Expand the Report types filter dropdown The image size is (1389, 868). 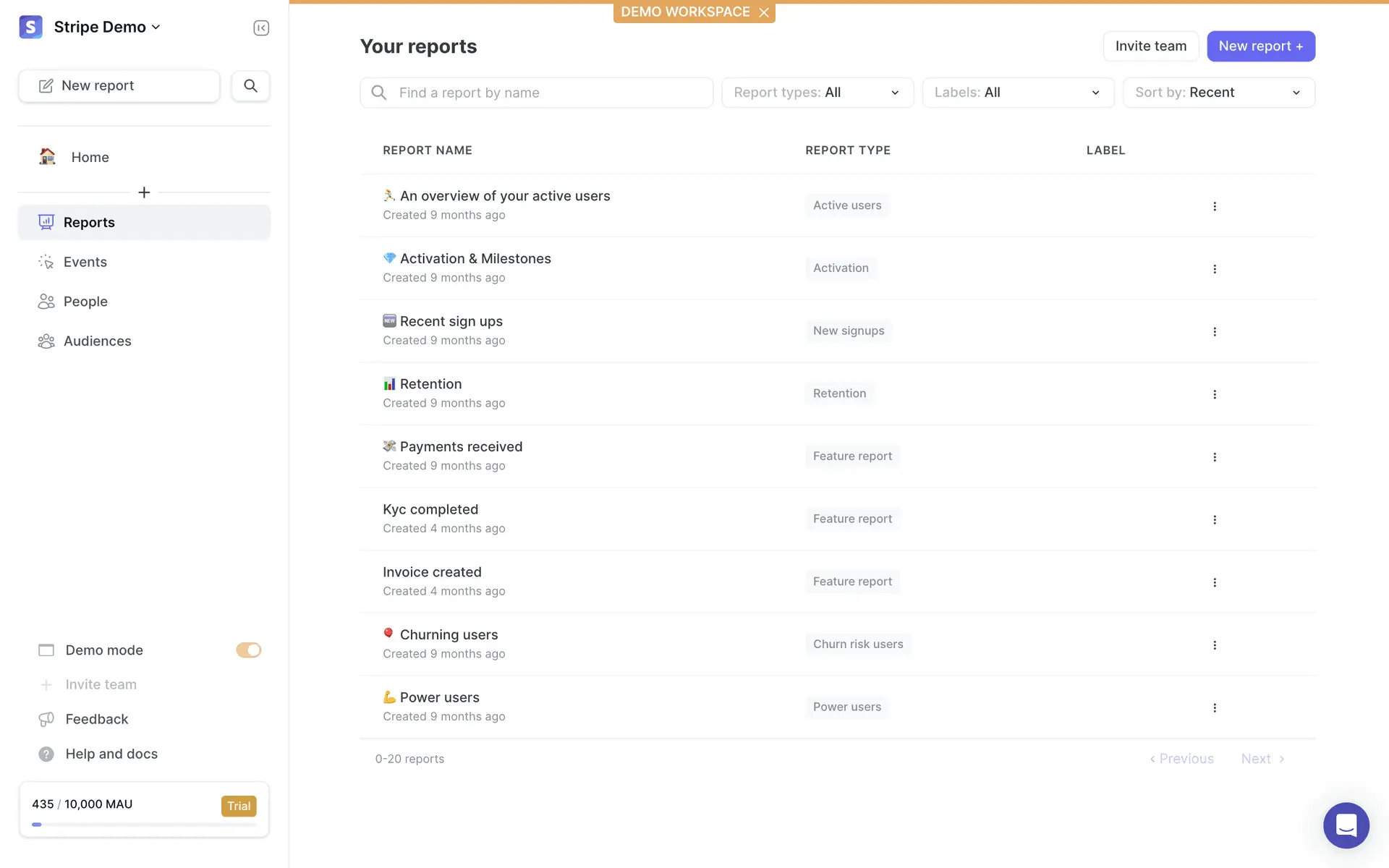coord(817,93)
